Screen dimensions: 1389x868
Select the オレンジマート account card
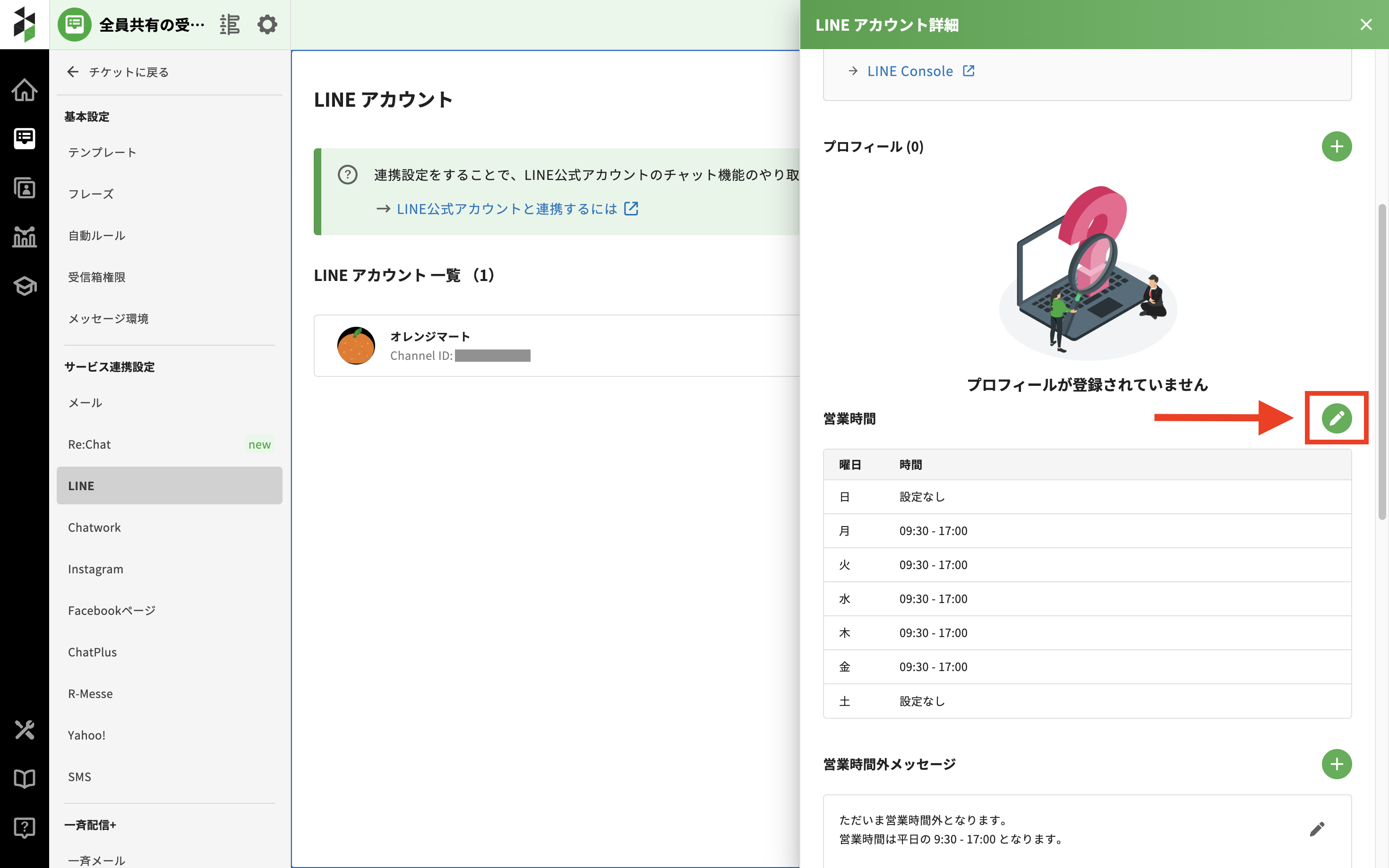pos(557,346)
